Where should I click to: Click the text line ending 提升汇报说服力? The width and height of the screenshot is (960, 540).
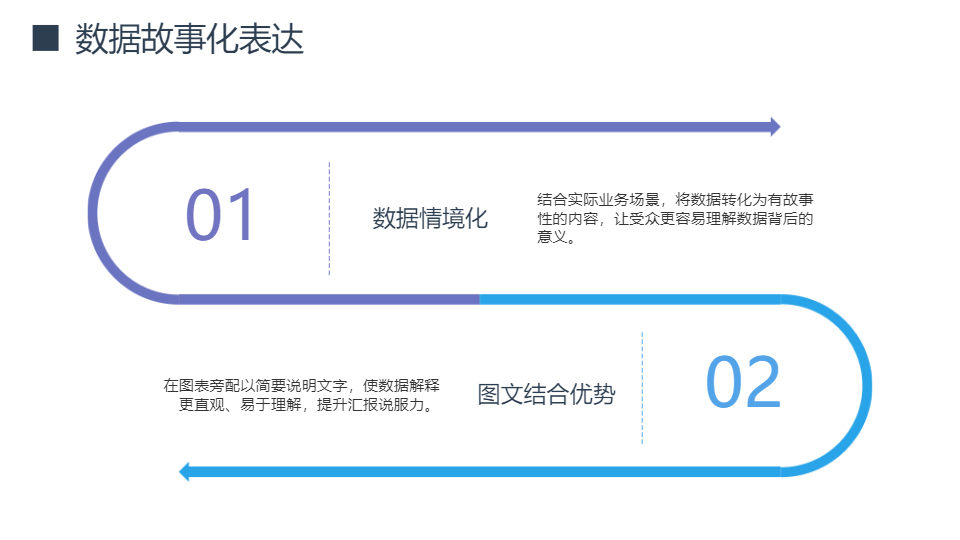(306, 405)
